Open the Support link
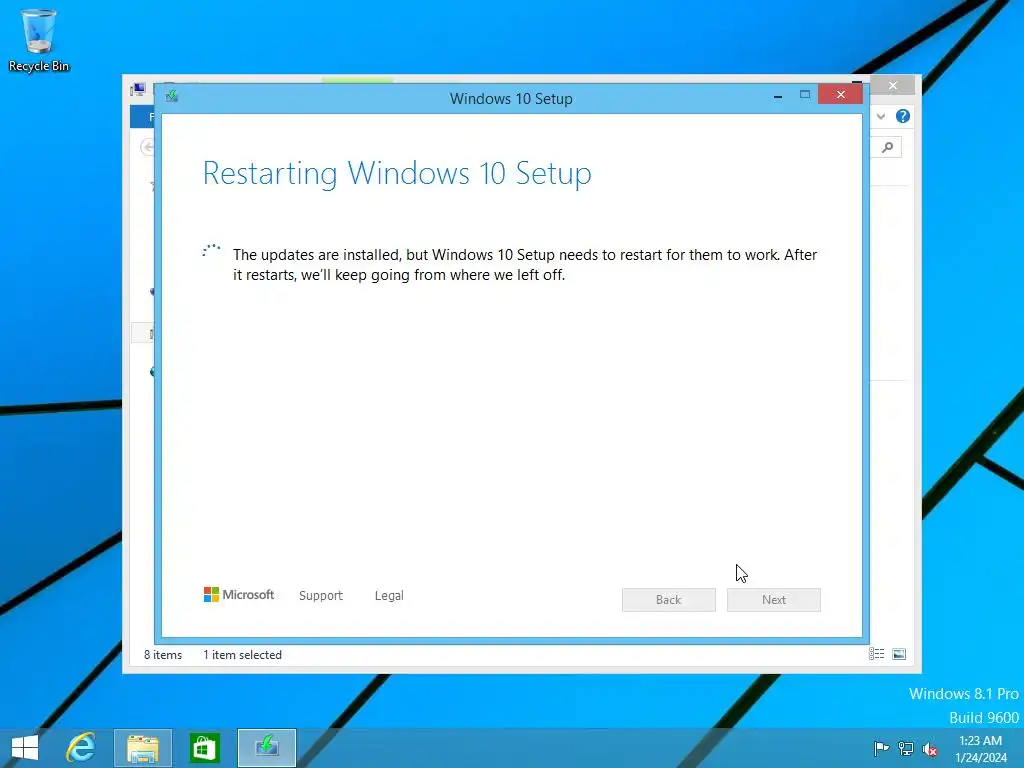1024x768 pixels. (321, 596)
